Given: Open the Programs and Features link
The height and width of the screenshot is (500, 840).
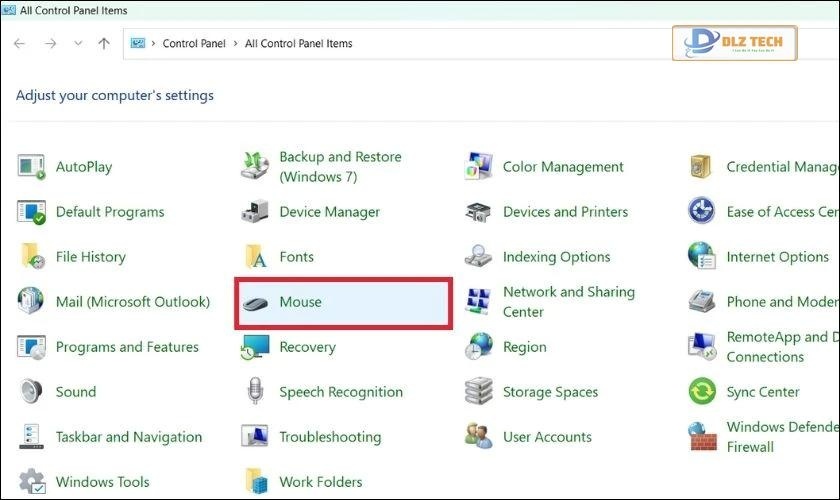Looking at the screenshot, I should coord(127,347).
